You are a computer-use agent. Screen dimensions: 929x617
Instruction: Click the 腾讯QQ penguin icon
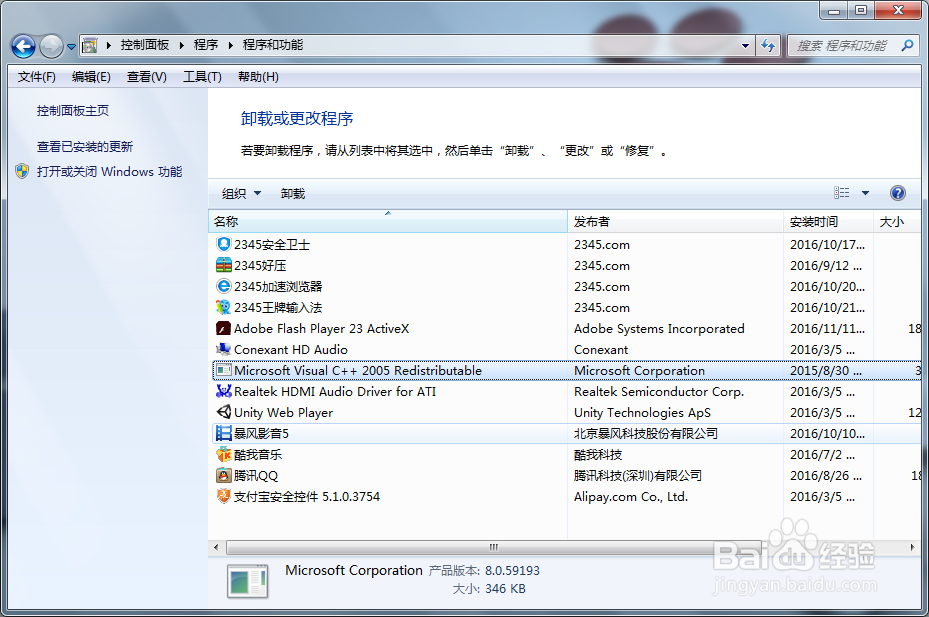[223, 475]
